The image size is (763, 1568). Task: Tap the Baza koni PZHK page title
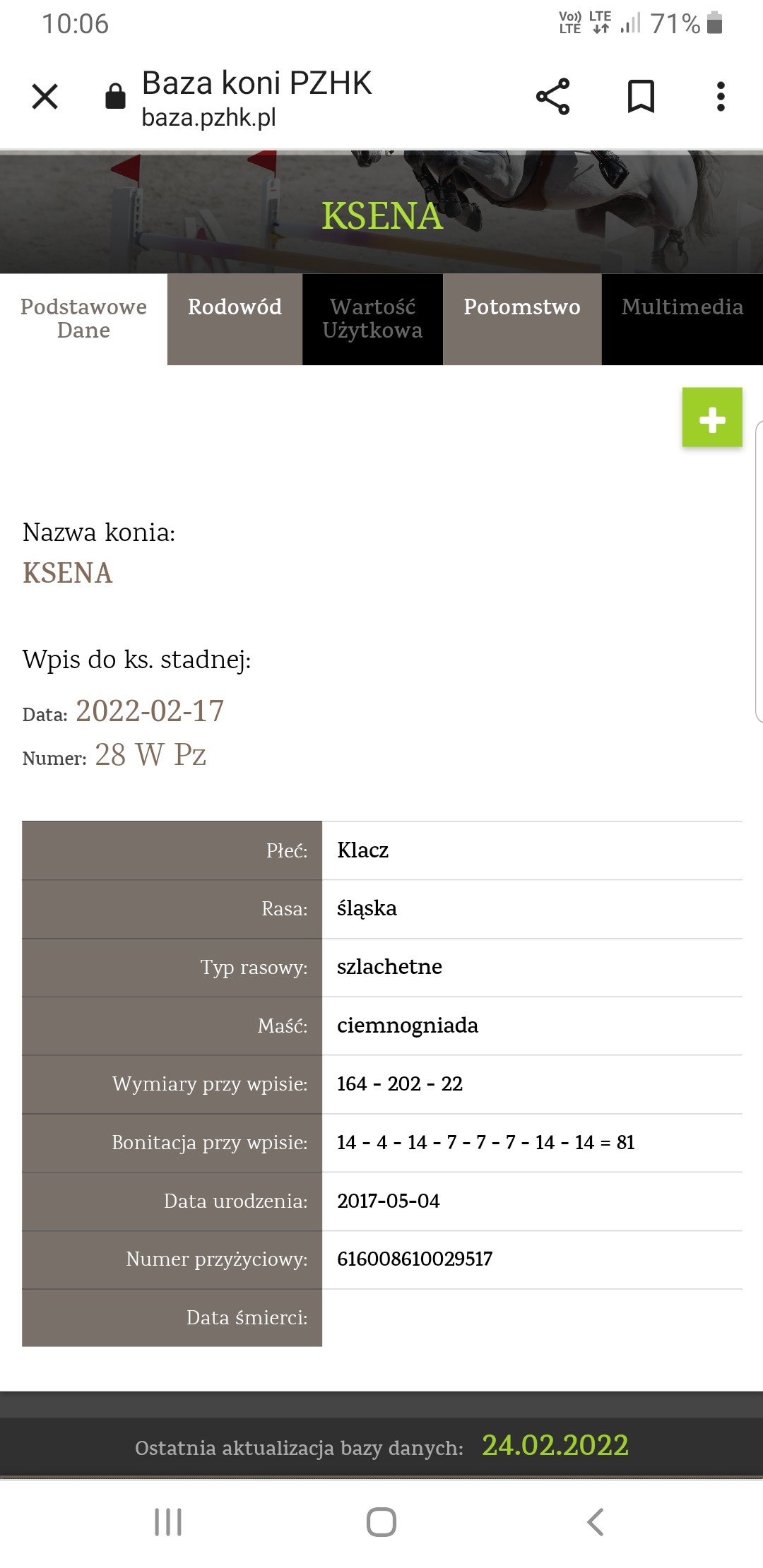[x=256, y=83]
